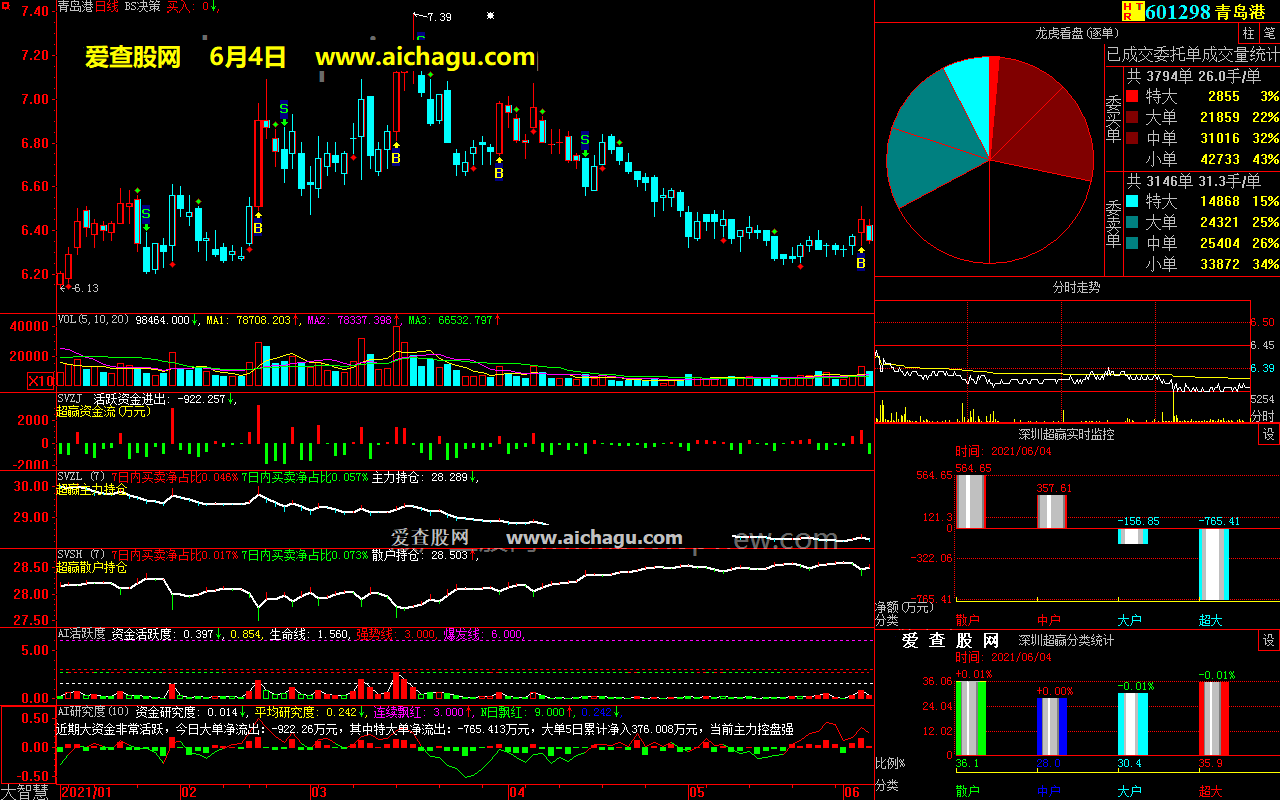1280x800 pixels.
Task: Select the 深圳超赢分类统计 panel title
Action: [x=1066, y=640]
